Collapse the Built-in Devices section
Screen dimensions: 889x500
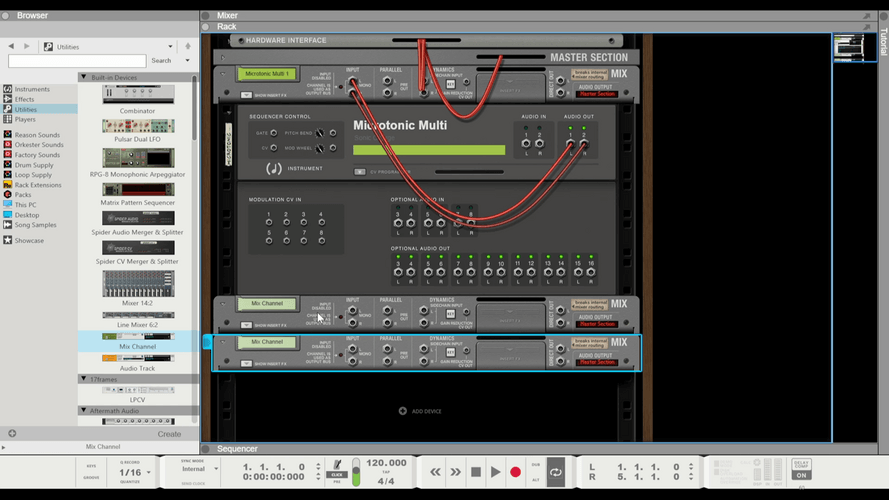click(83, 77)
